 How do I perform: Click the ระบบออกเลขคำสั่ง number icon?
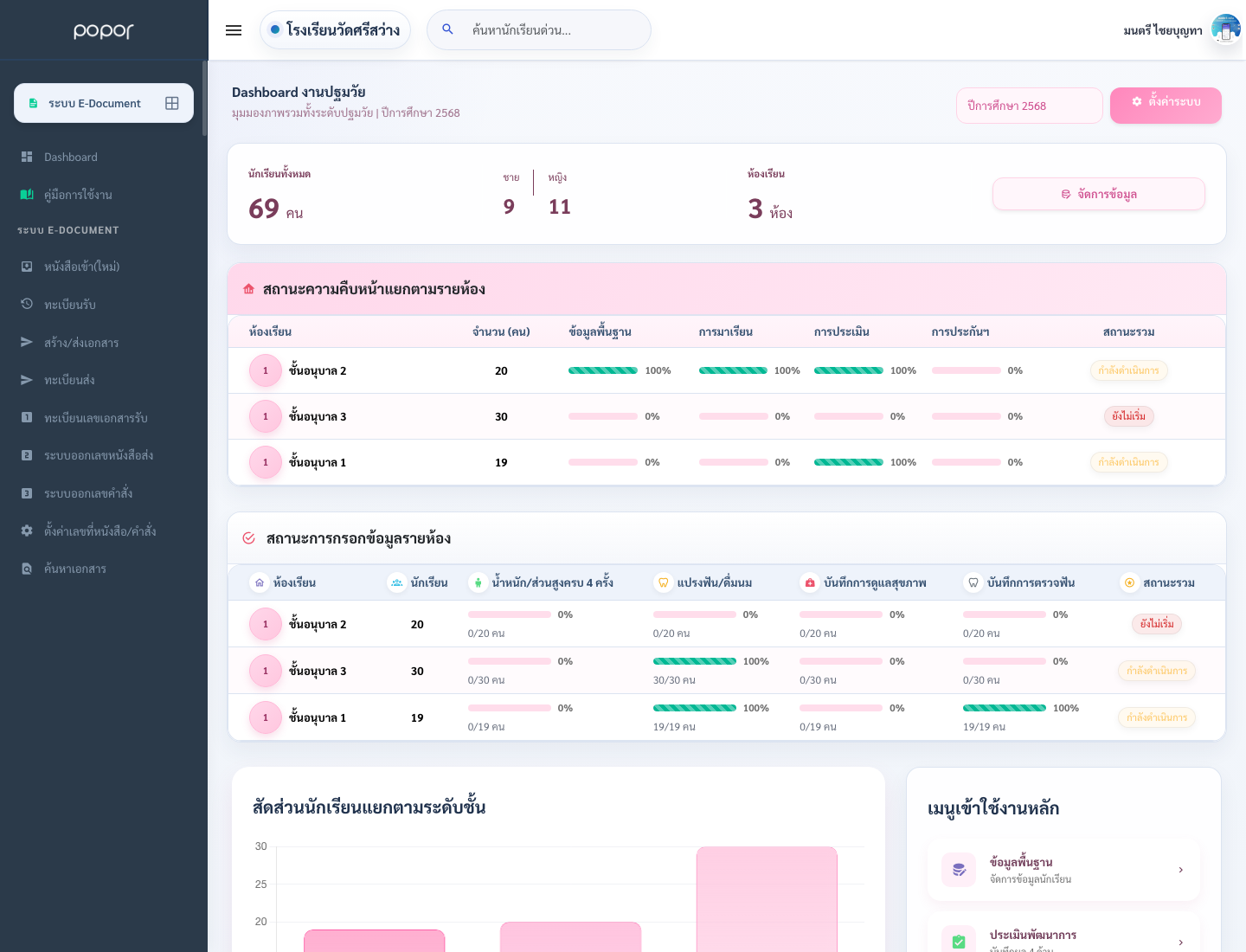click(x=27, y=493)
